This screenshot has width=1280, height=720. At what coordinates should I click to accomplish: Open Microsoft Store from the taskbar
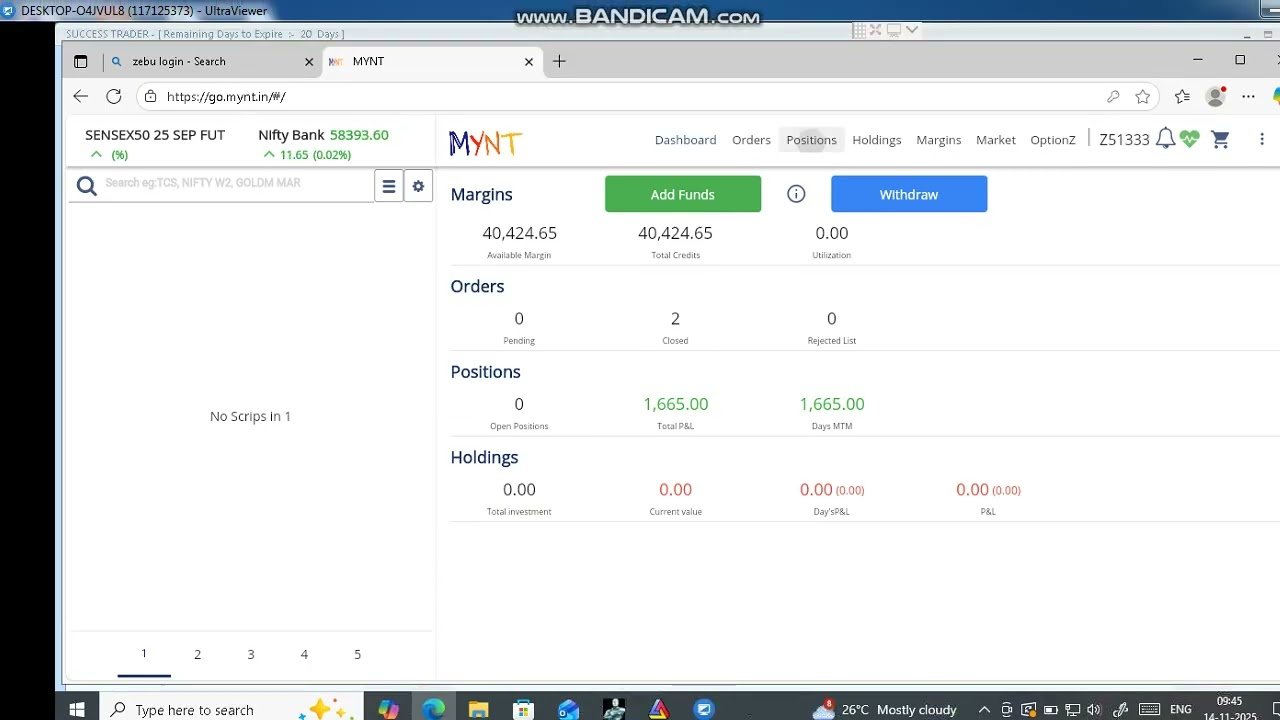point(523,709)
